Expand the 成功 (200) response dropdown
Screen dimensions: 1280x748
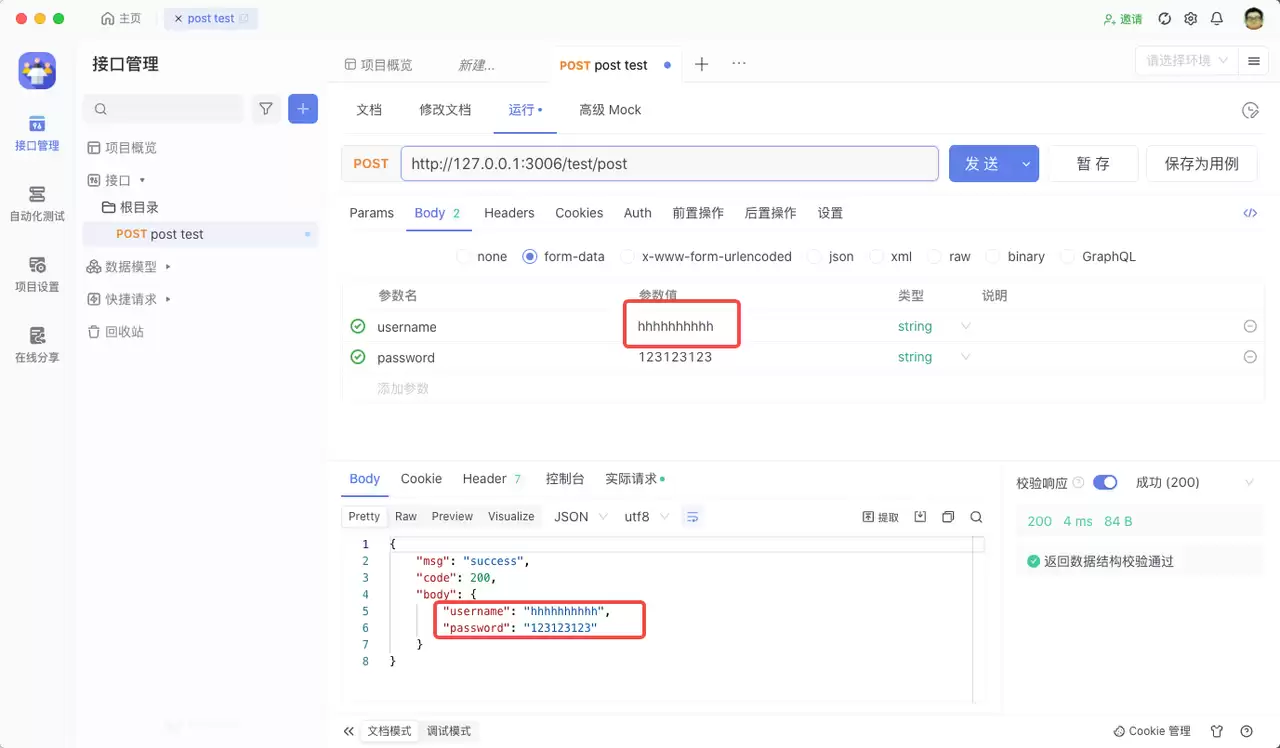pyautogui.click(x=1195, y=482)
